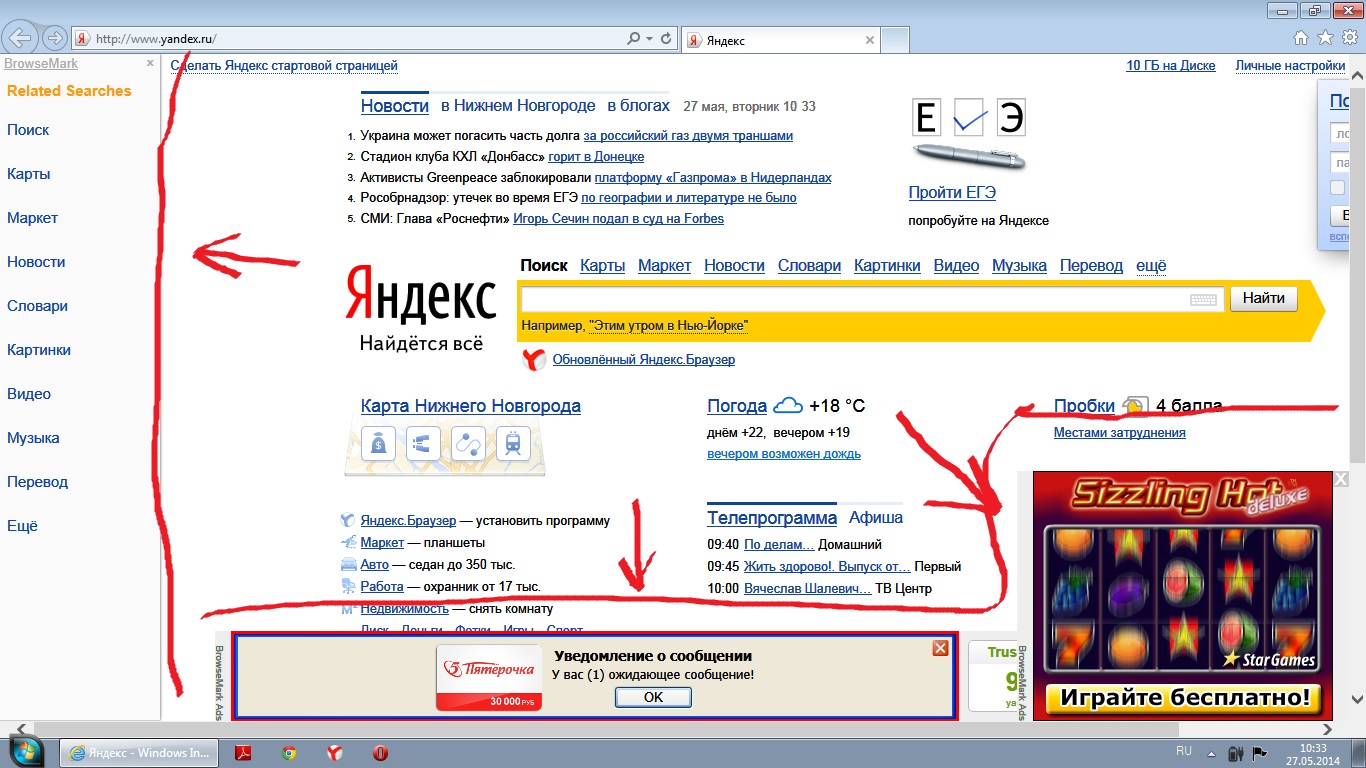The width and height of the screenshot is (1366, 768).
Task: Select the 'в блогах' news tab
Action: (638, 106)
